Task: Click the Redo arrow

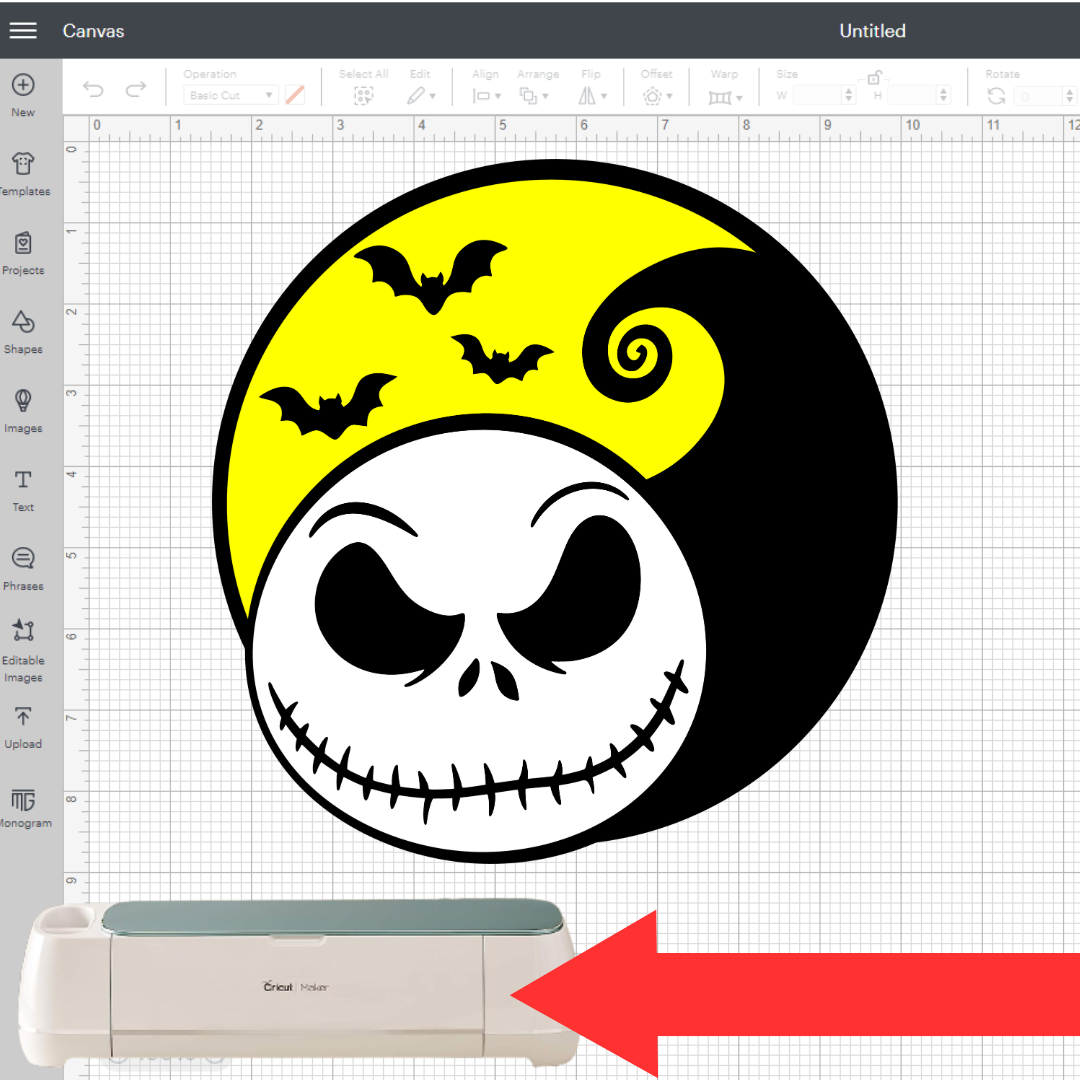Action: (x=136, y=89)
